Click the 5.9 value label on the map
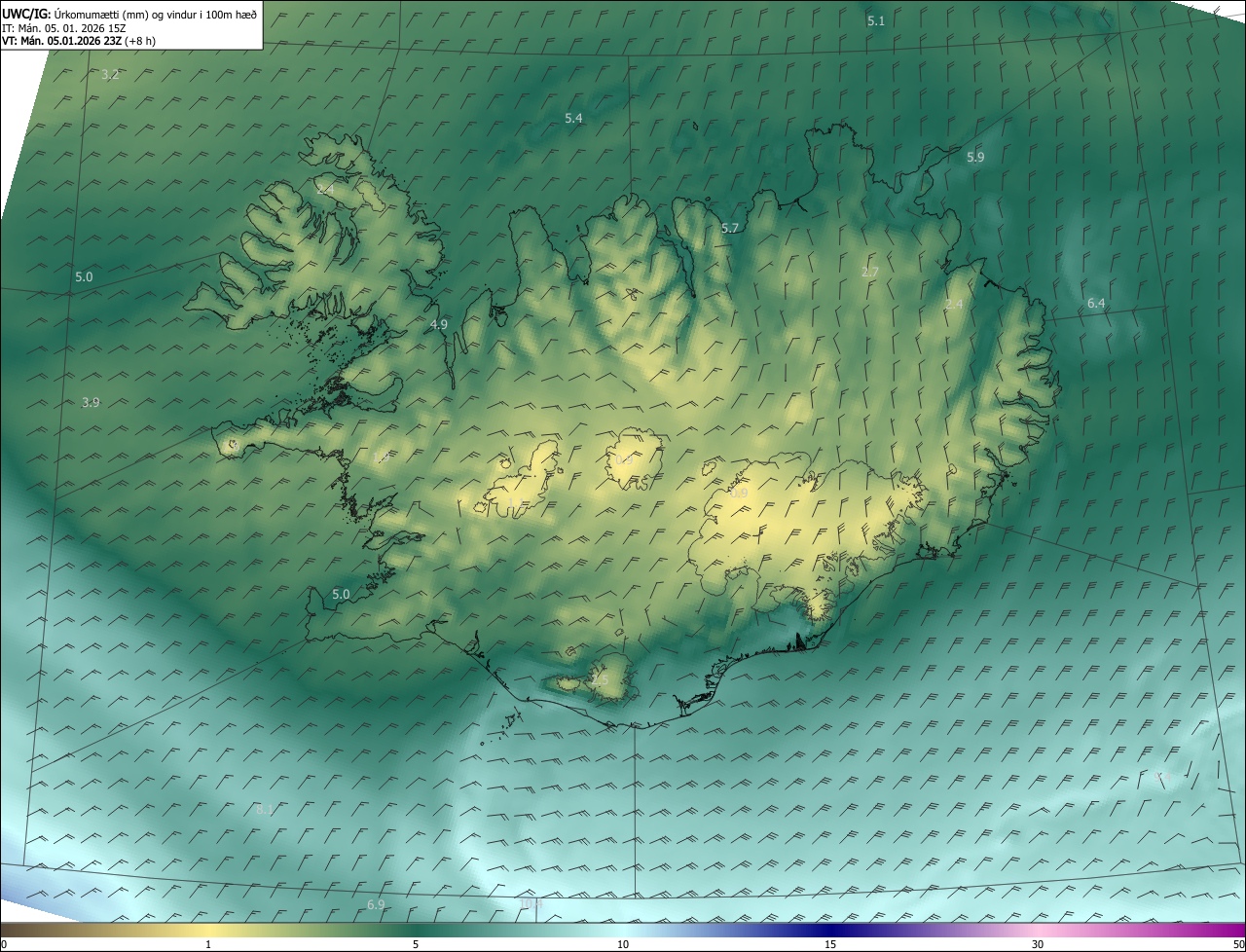Screen dimensions: 1246x952 [975, 157]
